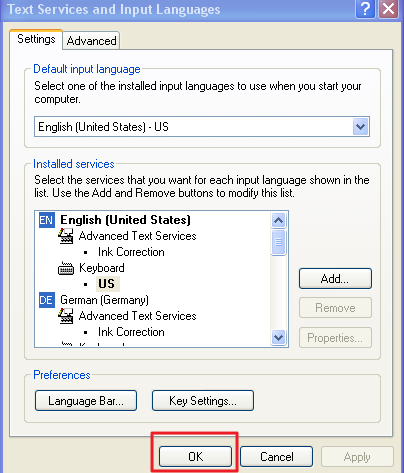Click the Add... button
Viewport: 404px width, 473px height.
[x=335, y=279]
